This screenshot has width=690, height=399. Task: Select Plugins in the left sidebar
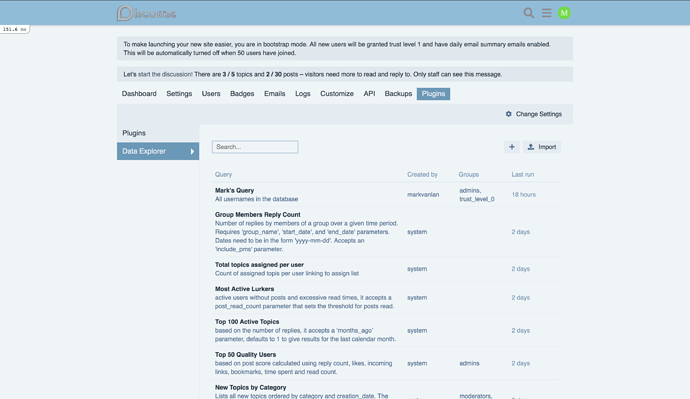[x=134, y=133]
